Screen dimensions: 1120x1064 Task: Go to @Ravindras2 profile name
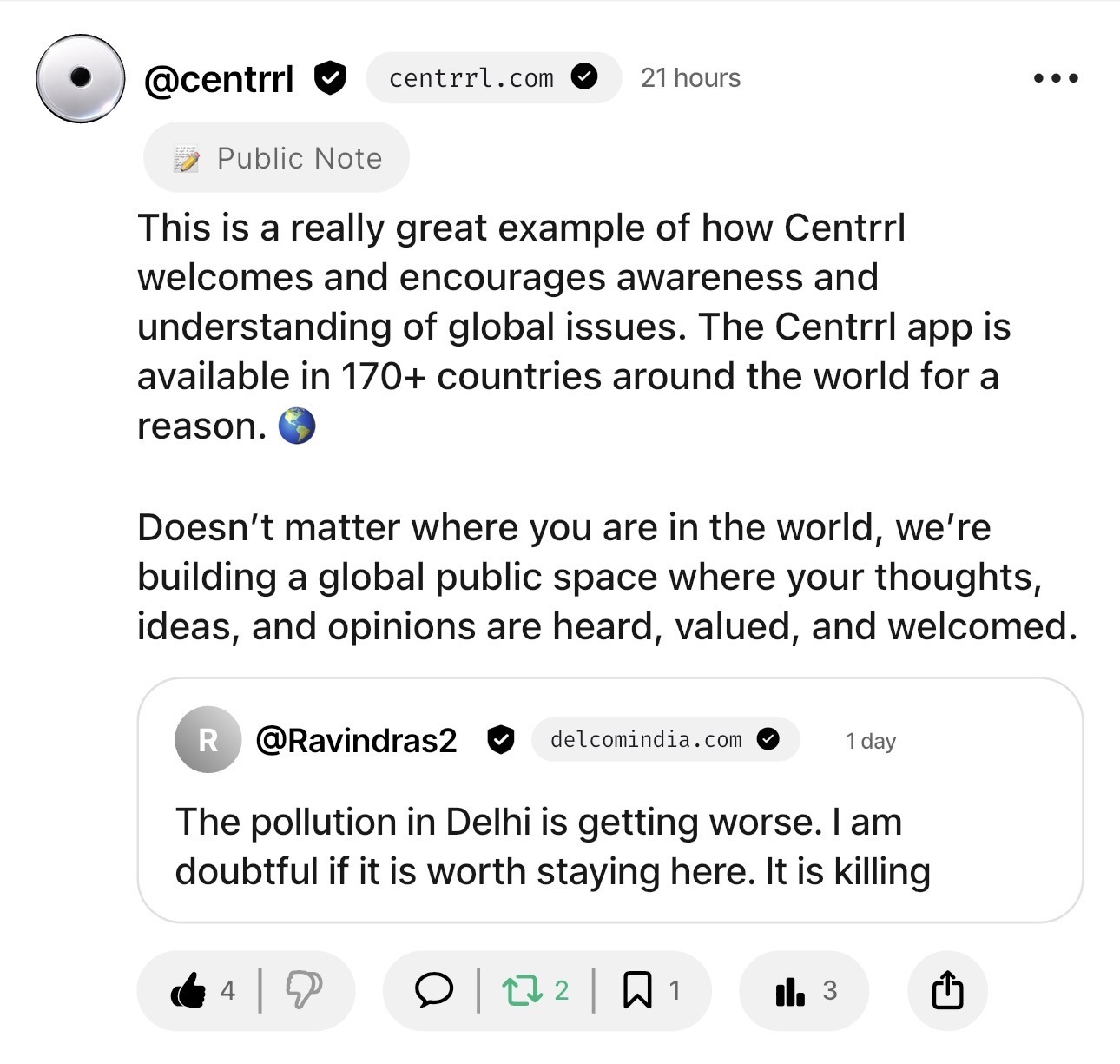[x=356, y=740]
